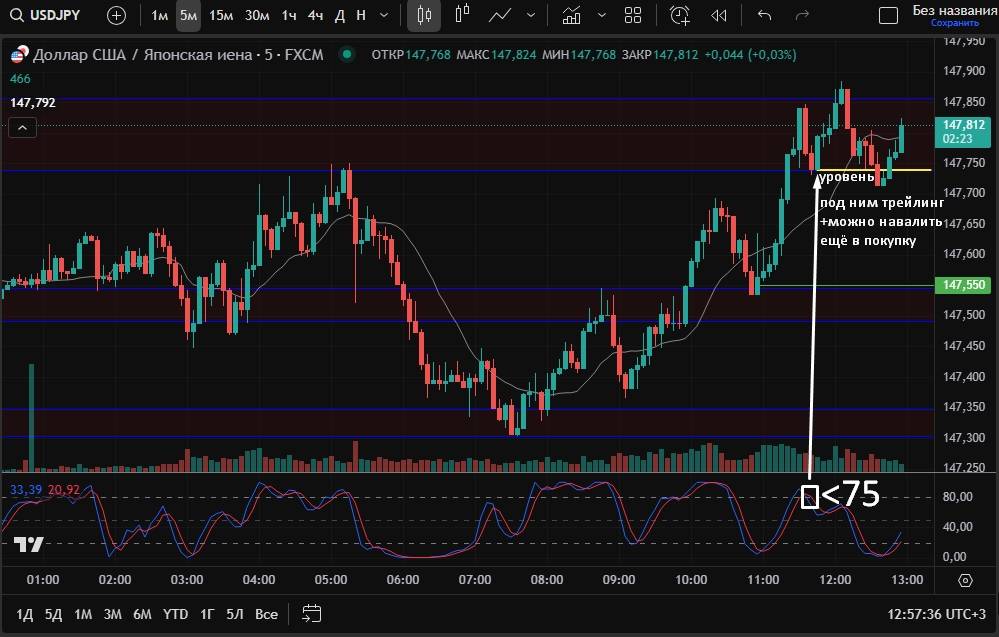Click the add symbol plus icon
Image resolution: width=999 pixels, height=637 pixels.
click(117, 15)
